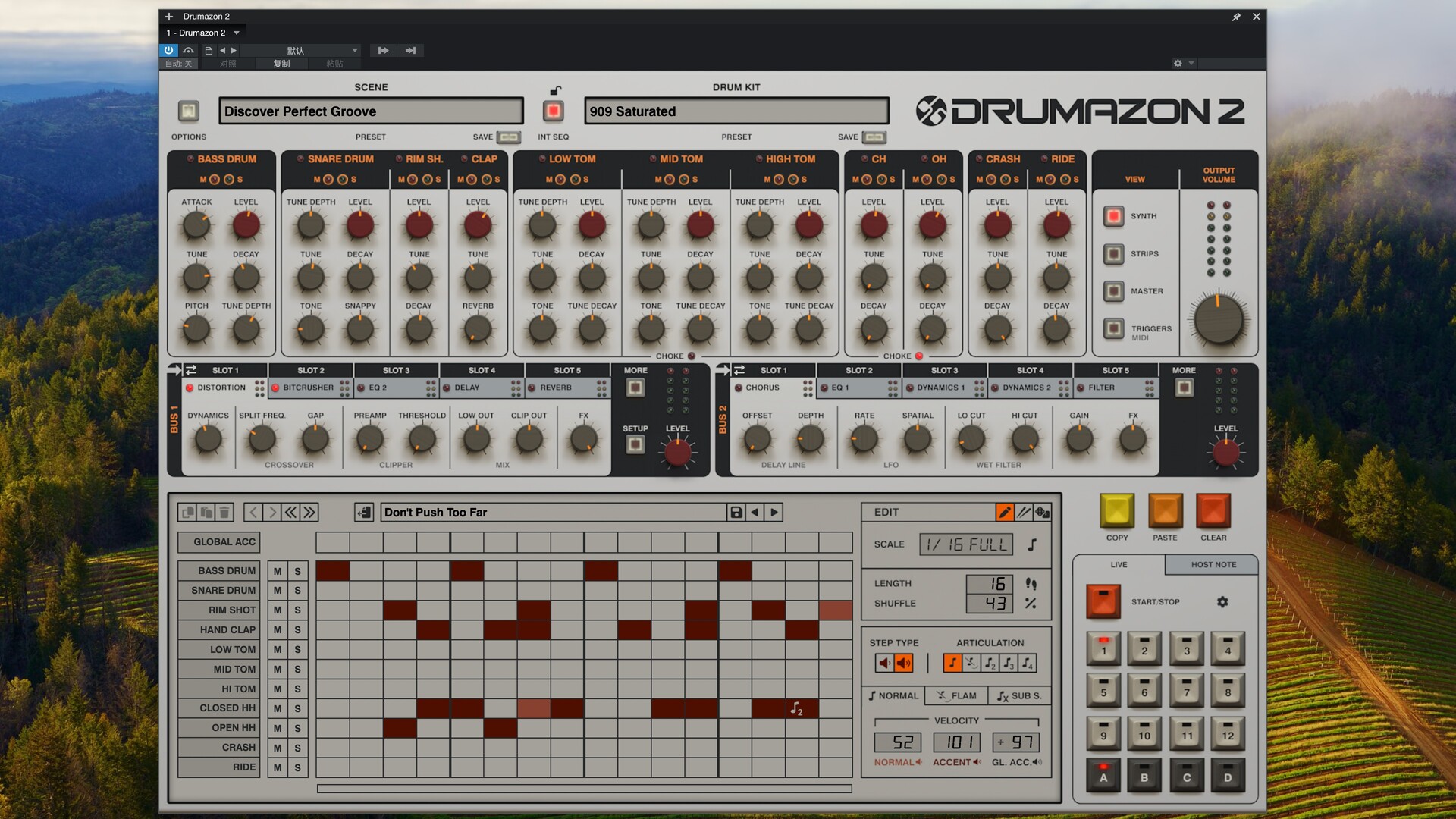
Task: Click the double left arrow shift icon
Action: click(x=290, y=513)
